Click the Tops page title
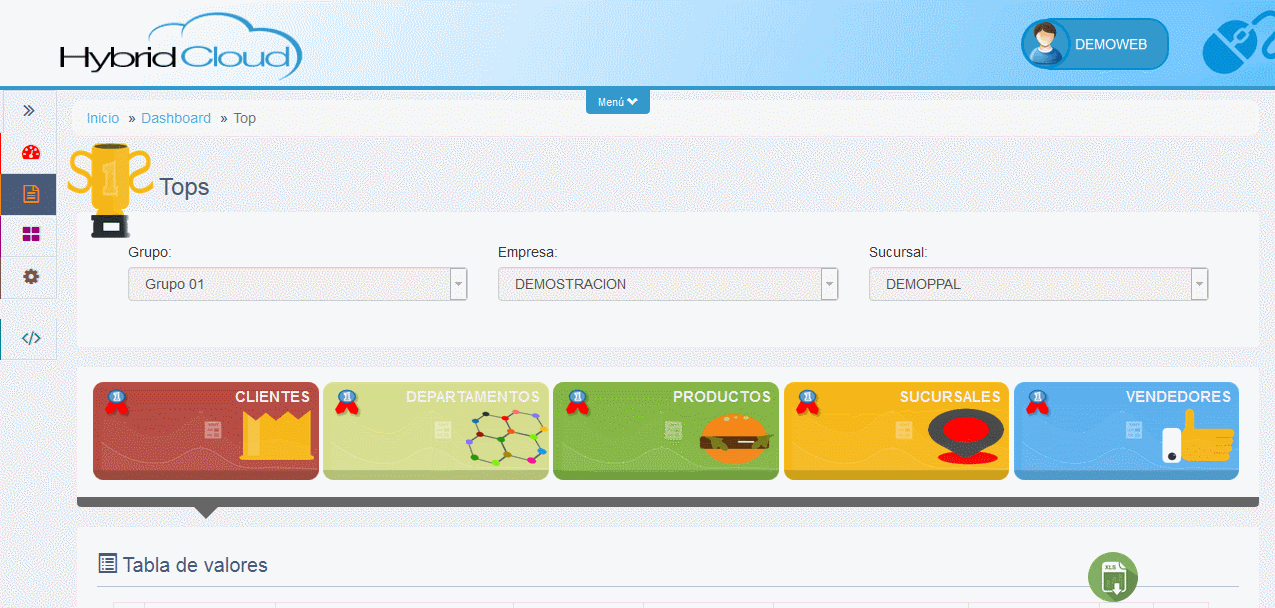The width and height of the screenshot is (1275, 608). pos(184,187)
